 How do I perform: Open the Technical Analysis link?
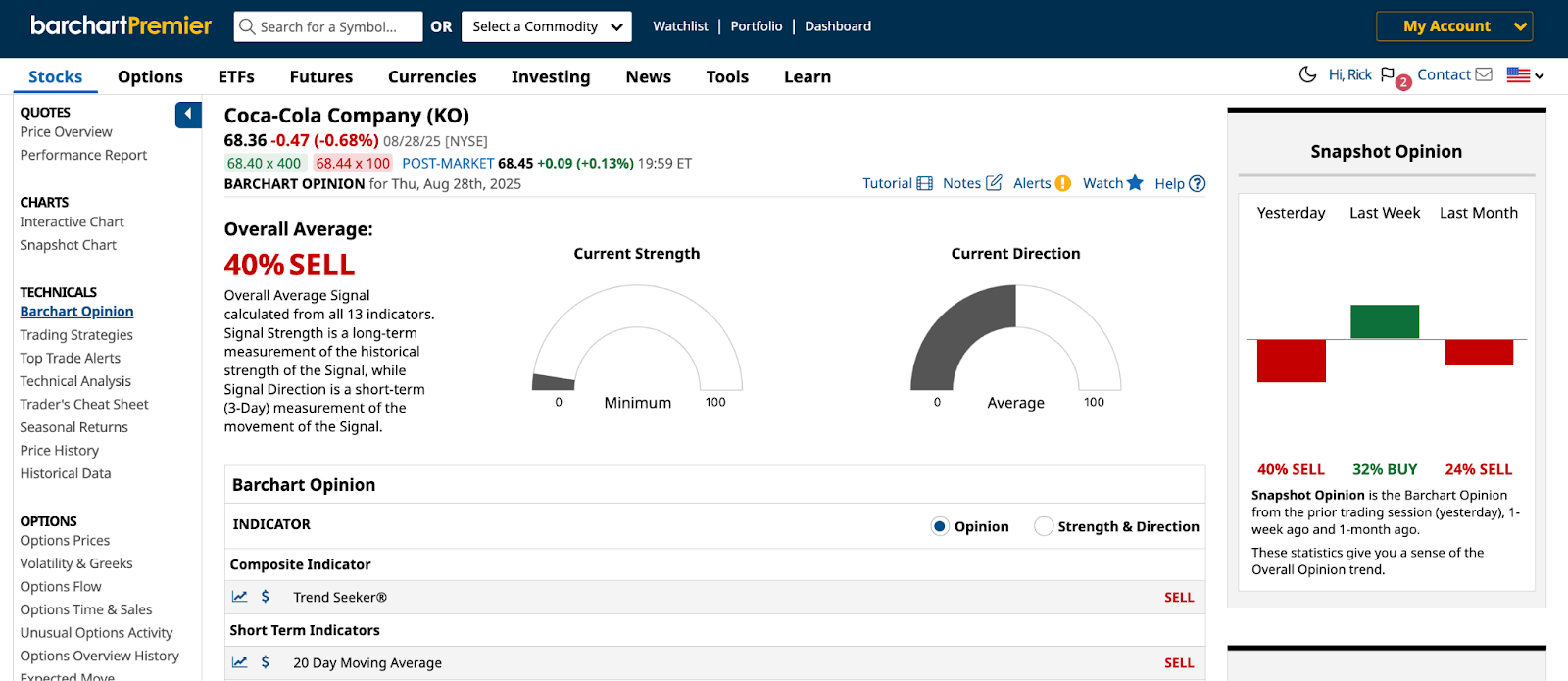point(75,381)
